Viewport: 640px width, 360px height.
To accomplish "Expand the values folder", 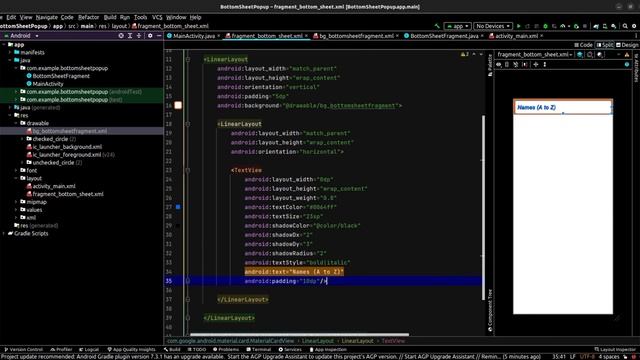I will click(x=16, y=210).
